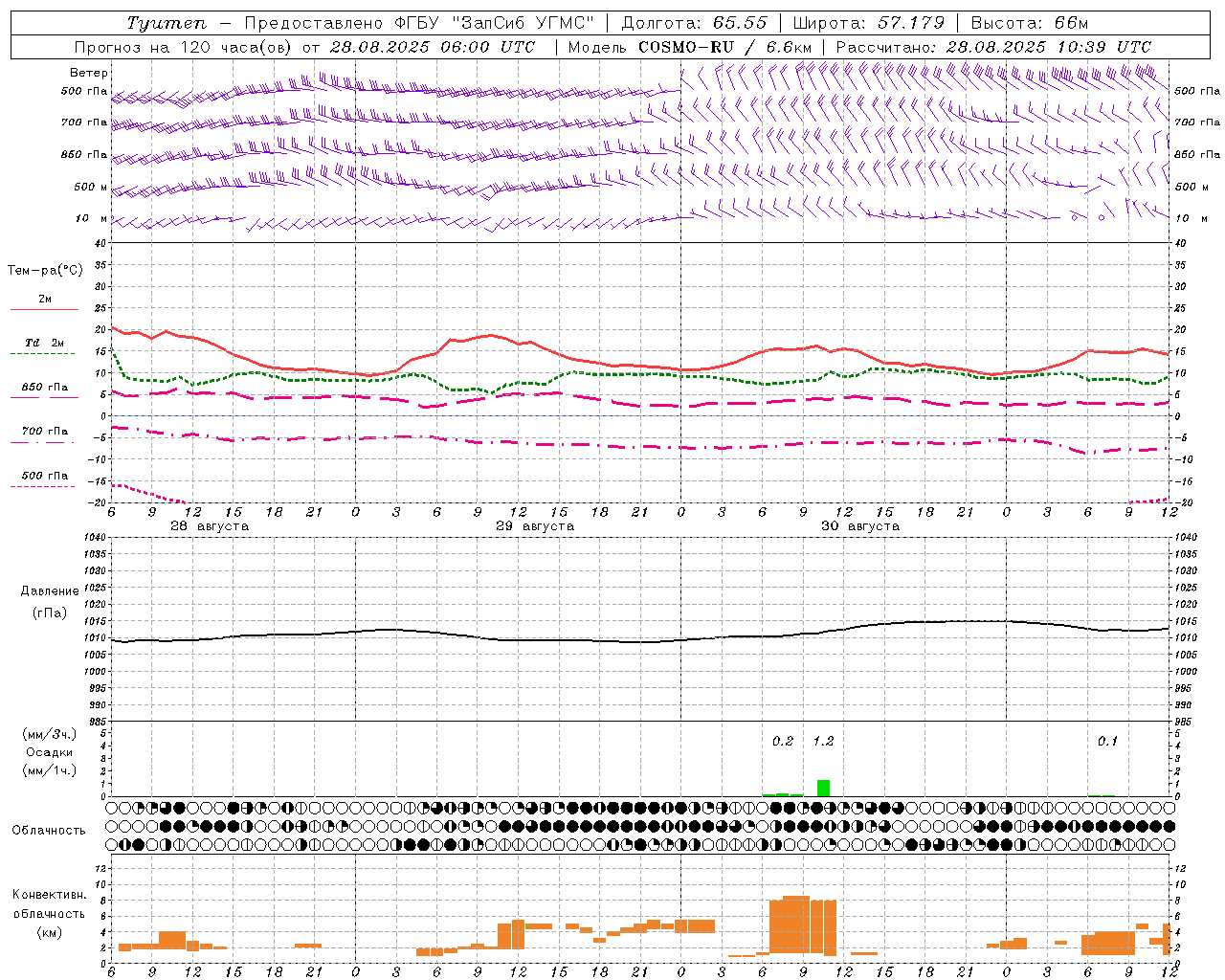Click "Рассчитано: 28.08.2025 10:39 UTC" text
The height and width of the screenshot is (980, 1225).
pos(993,47)
